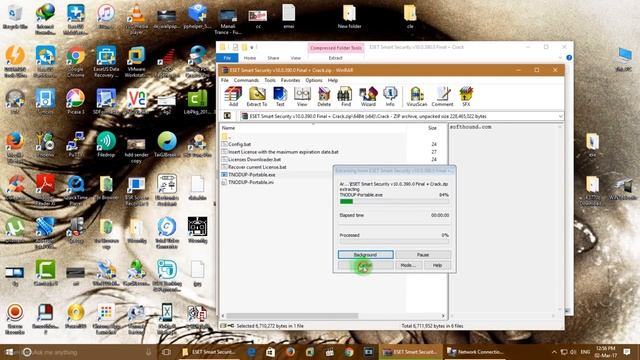Open the Mode... options button
The image size is (640, 360).
point(408,265)
